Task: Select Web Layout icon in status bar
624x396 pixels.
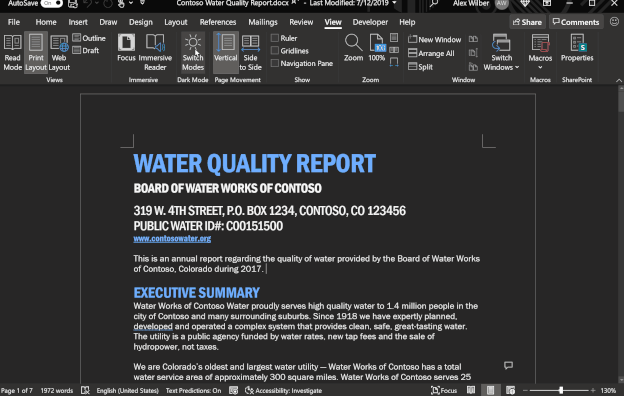Action: (510, 390)
